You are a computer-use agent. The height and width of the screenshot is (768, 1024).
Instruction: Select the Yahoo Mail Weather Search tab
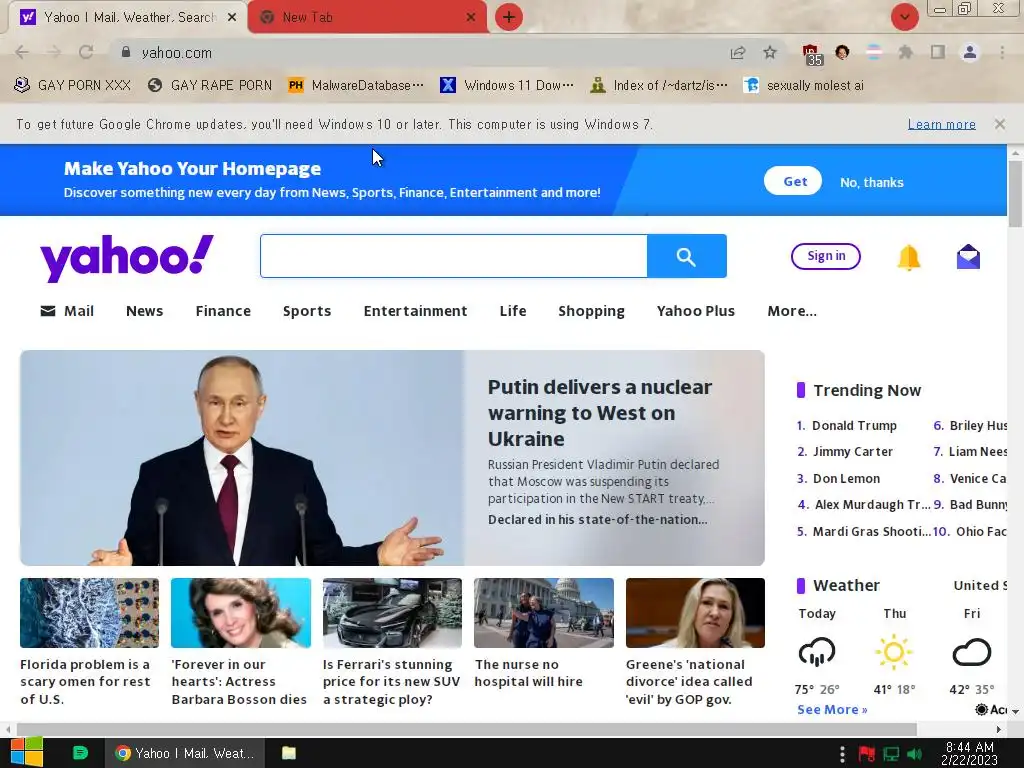point(127,18)
